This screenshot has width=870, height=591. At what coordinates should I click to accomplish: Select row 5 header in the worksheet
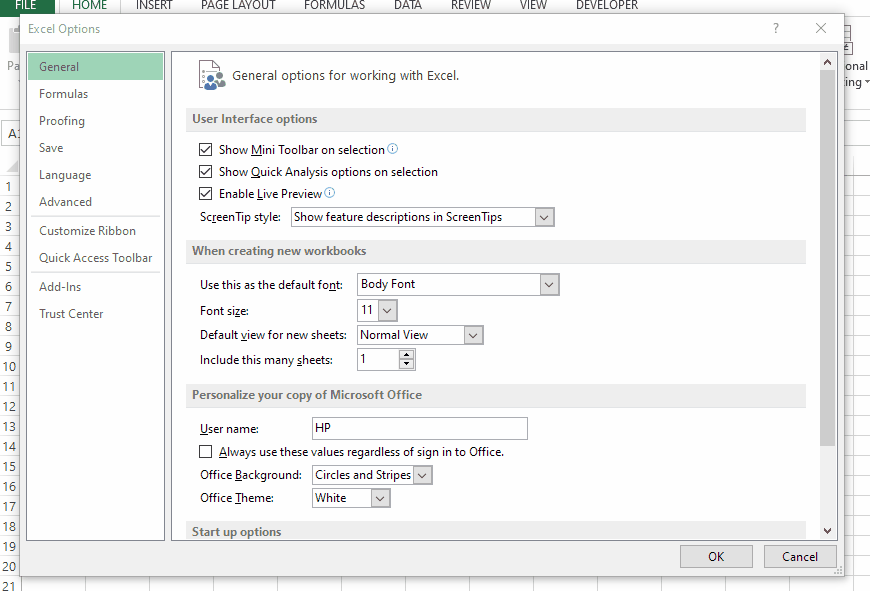click(x=9, y=266)
